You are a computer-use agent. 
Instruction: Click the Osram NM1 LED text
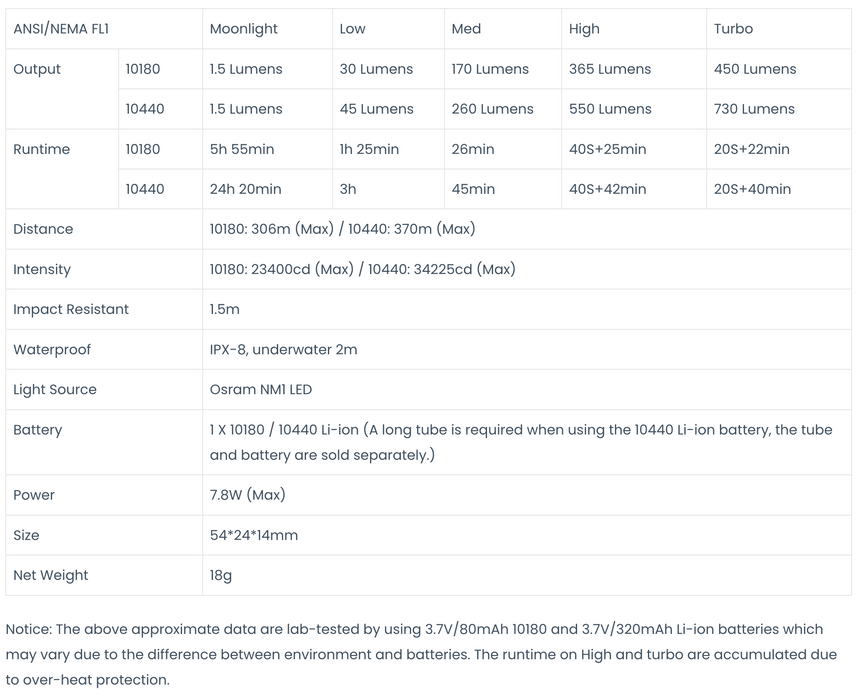click(x=260, y=389)
